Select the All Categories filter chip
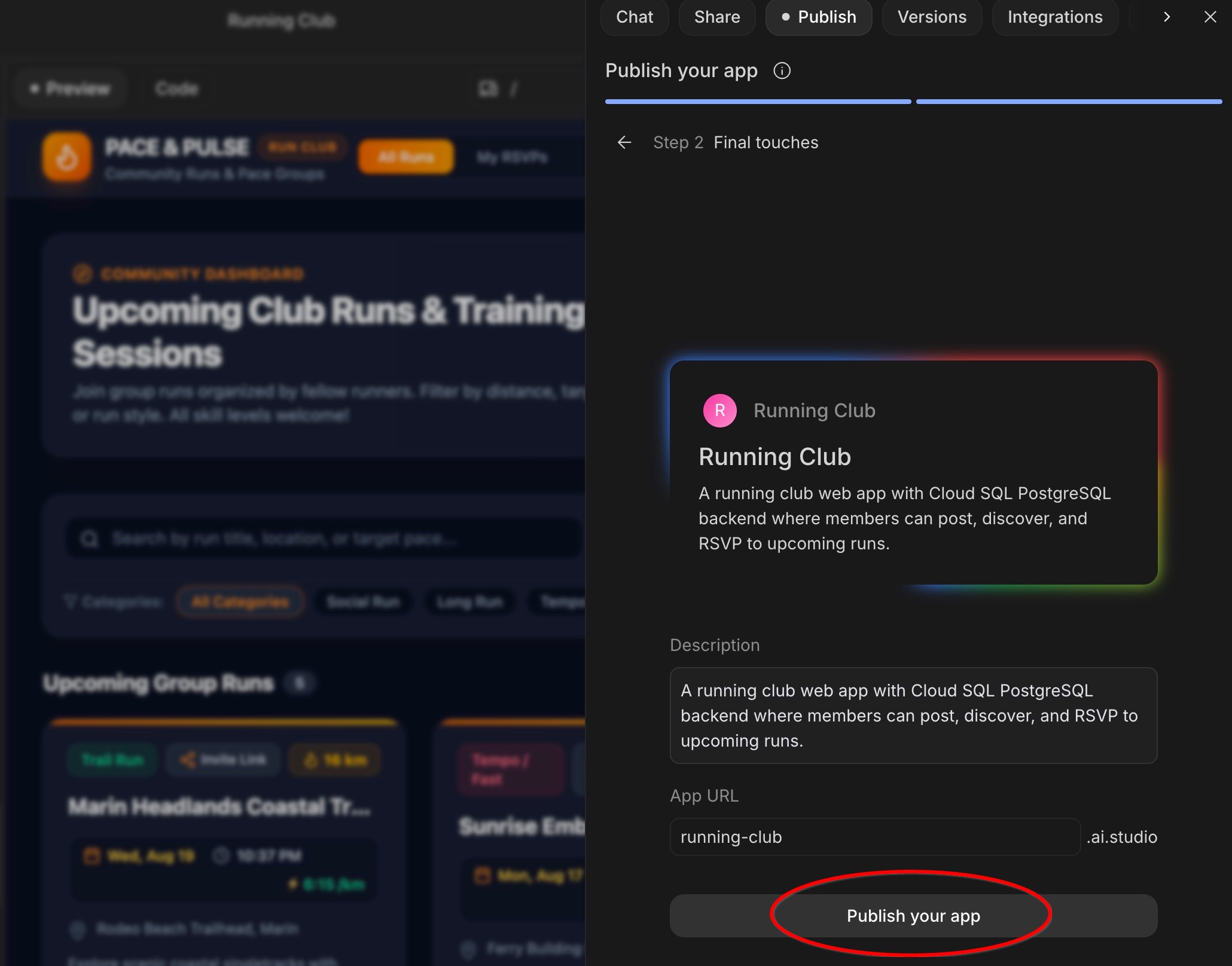The width and height of the screenshot is (1232, 966). point(240,602)
